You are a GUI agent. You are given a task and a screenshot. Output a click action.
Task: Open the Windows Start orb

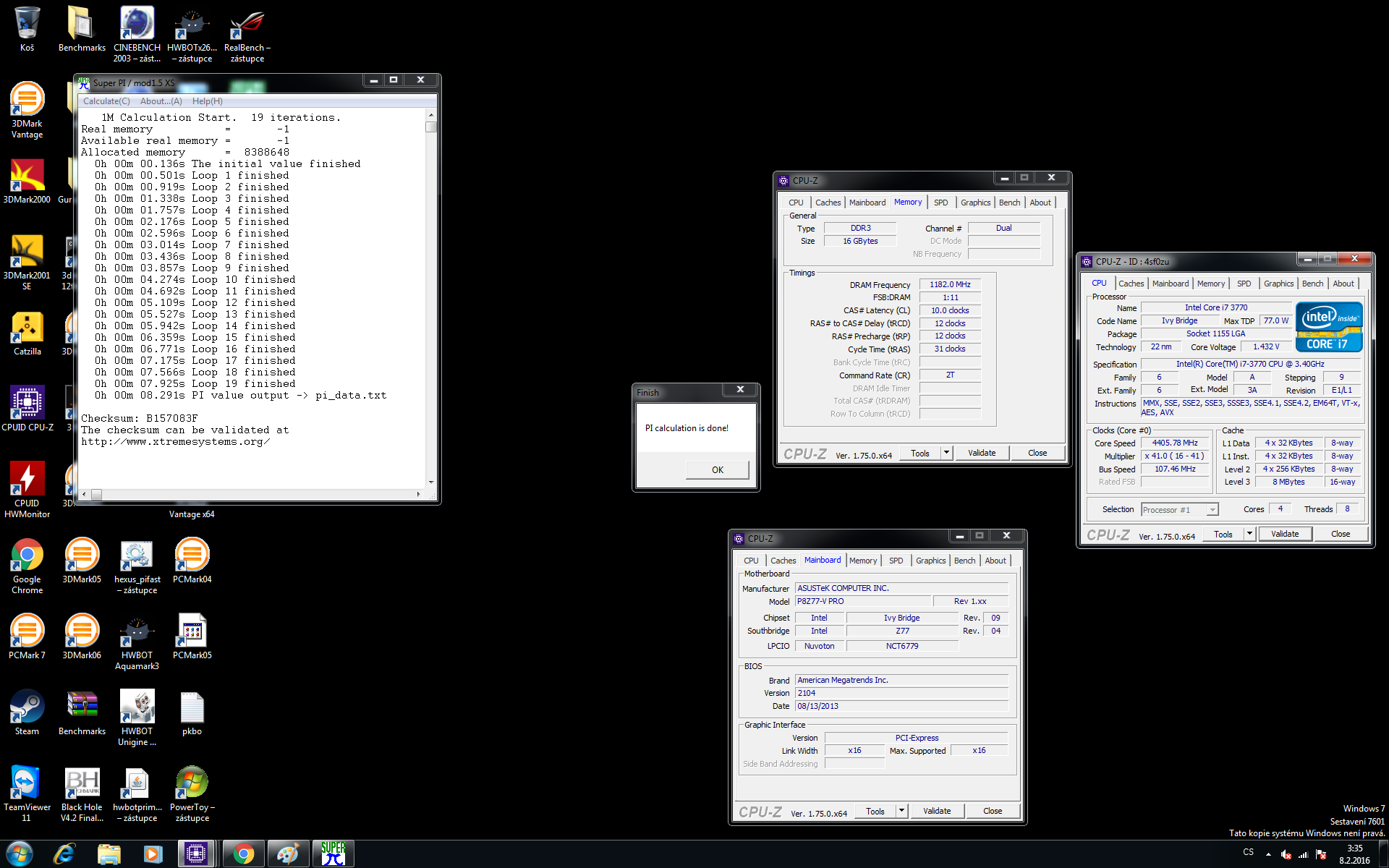pyautogui.click(x=19, y=854)
